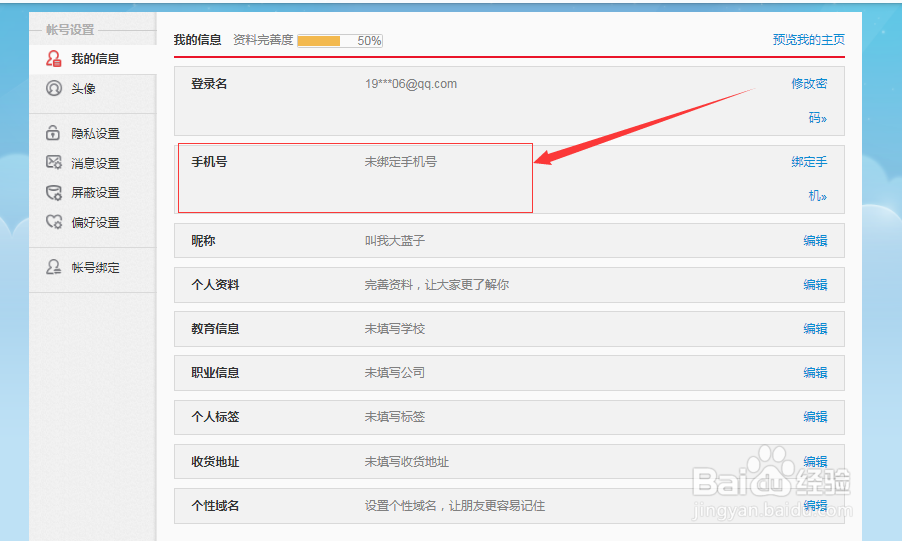Click the 教育信息 label
This screenshot has height=541, width=902.
point(215,329)
